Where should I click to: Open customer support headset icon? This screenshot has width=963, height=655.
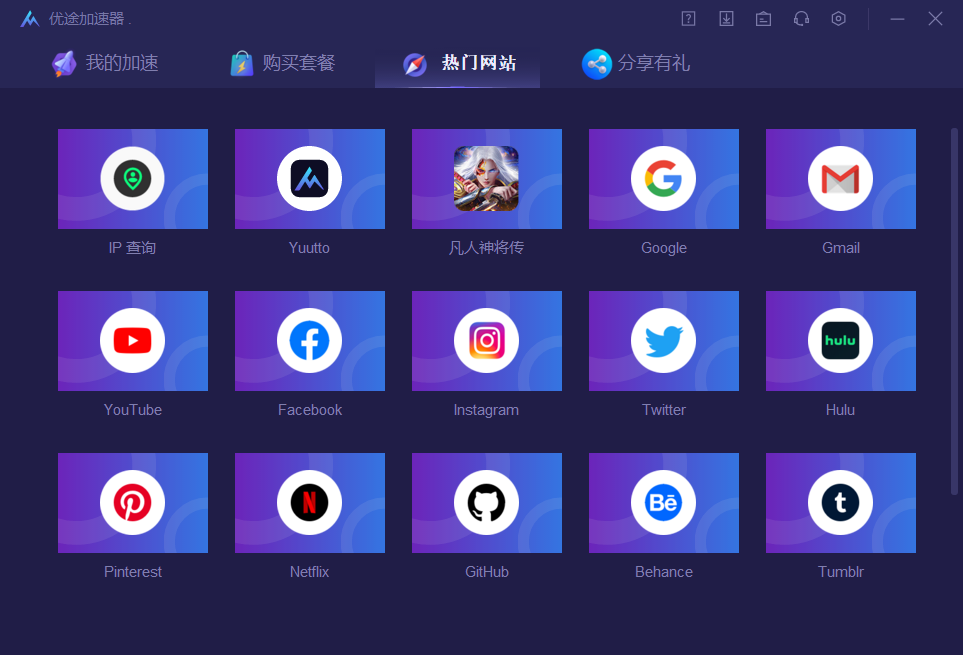[801, 18]
